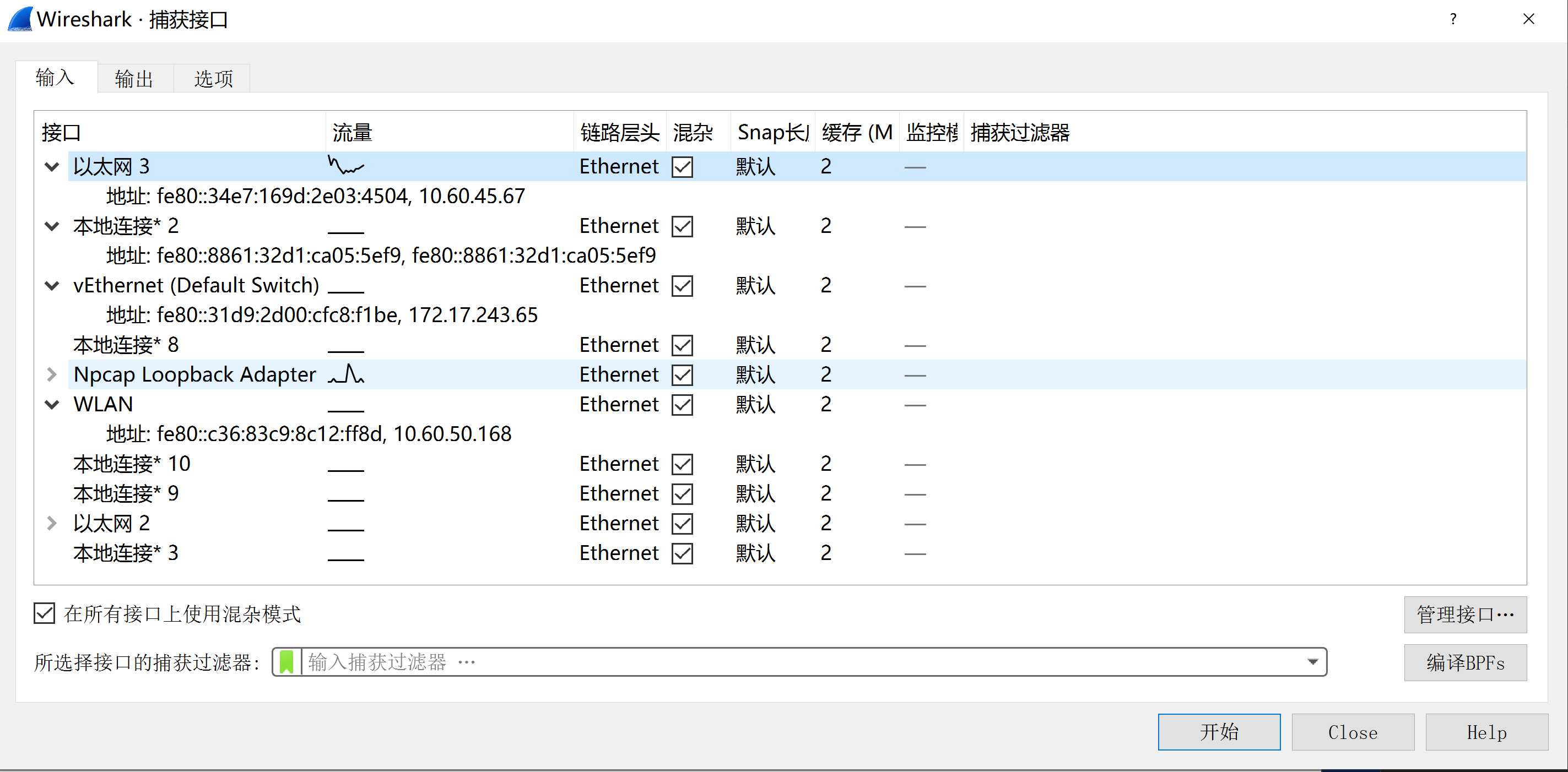
Task: Select the Npcap Loopback Adapter interface
Action: (x=195, y=375)
